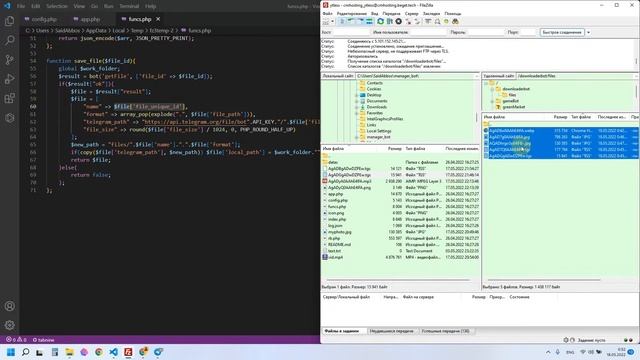Open the VS Code Run and Debug view
640x360 pixels.
coord(9,79)
